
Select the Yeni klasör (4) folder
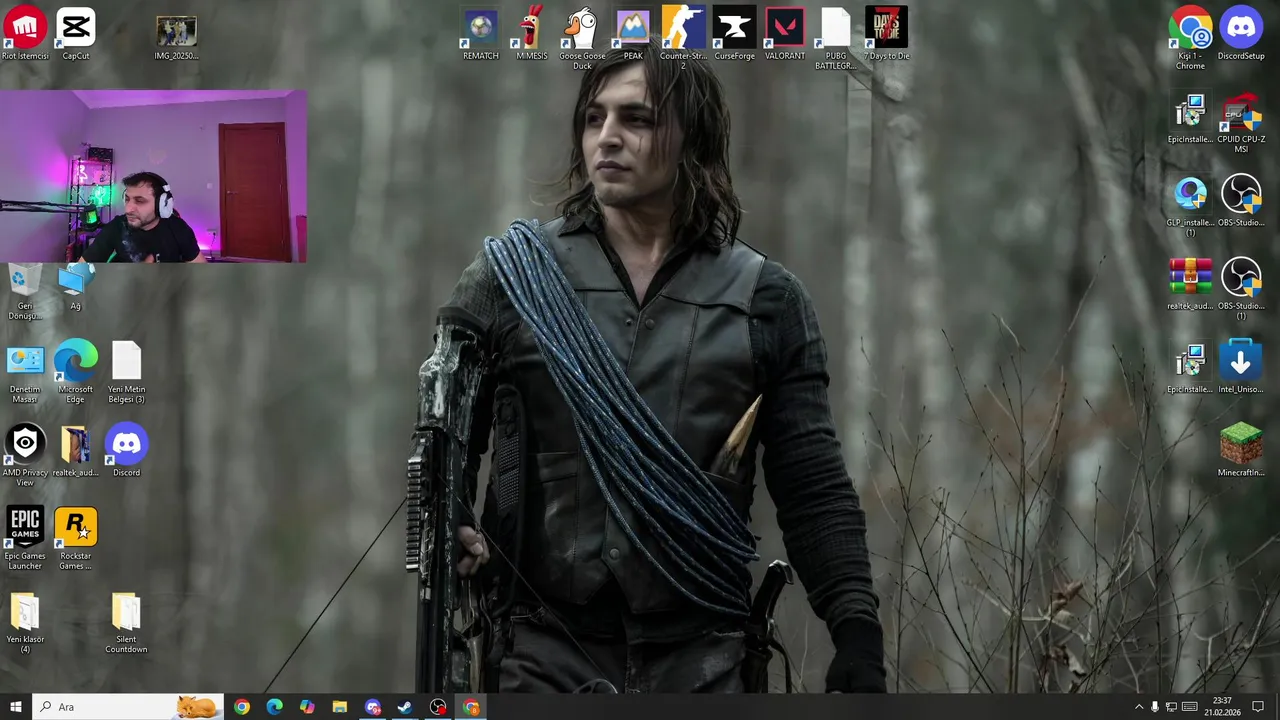coord(25,623)
